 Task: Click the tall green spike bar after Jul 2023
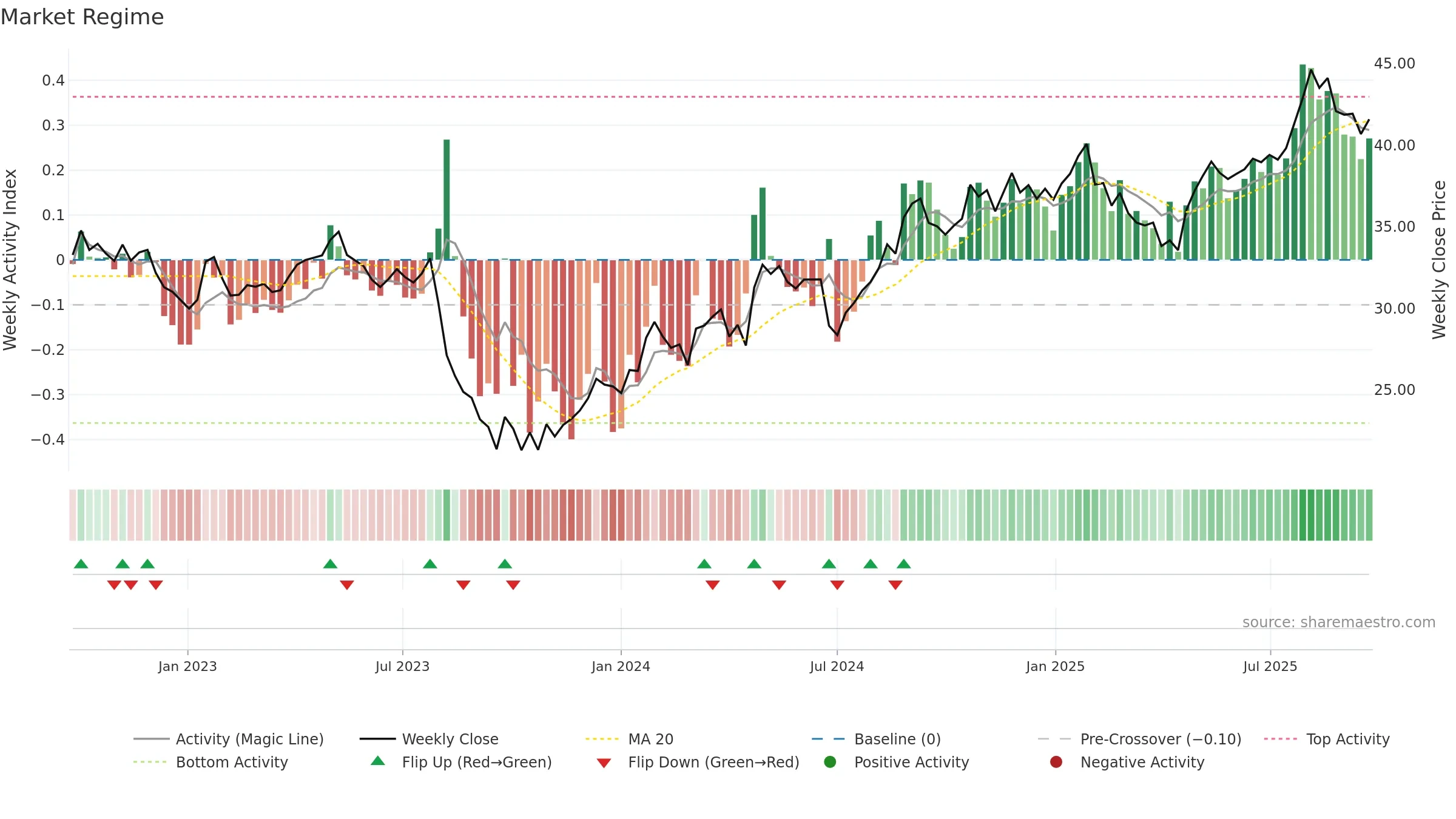coord(447,200)
